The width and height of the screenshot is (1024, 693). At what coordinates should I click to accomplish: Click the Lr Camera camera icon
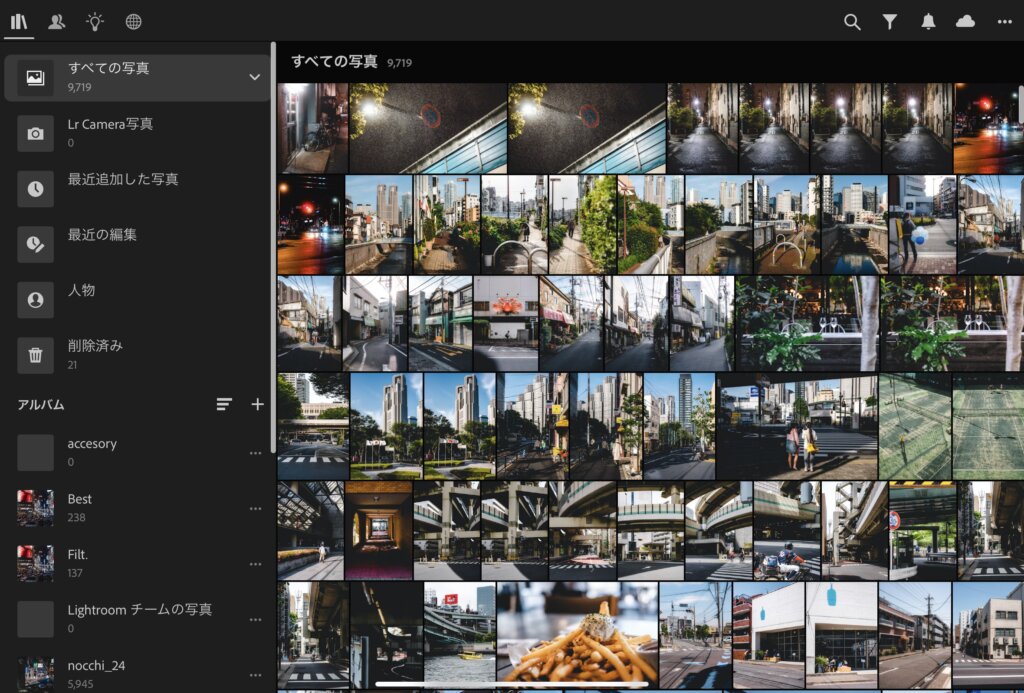(x=35, y=133)
